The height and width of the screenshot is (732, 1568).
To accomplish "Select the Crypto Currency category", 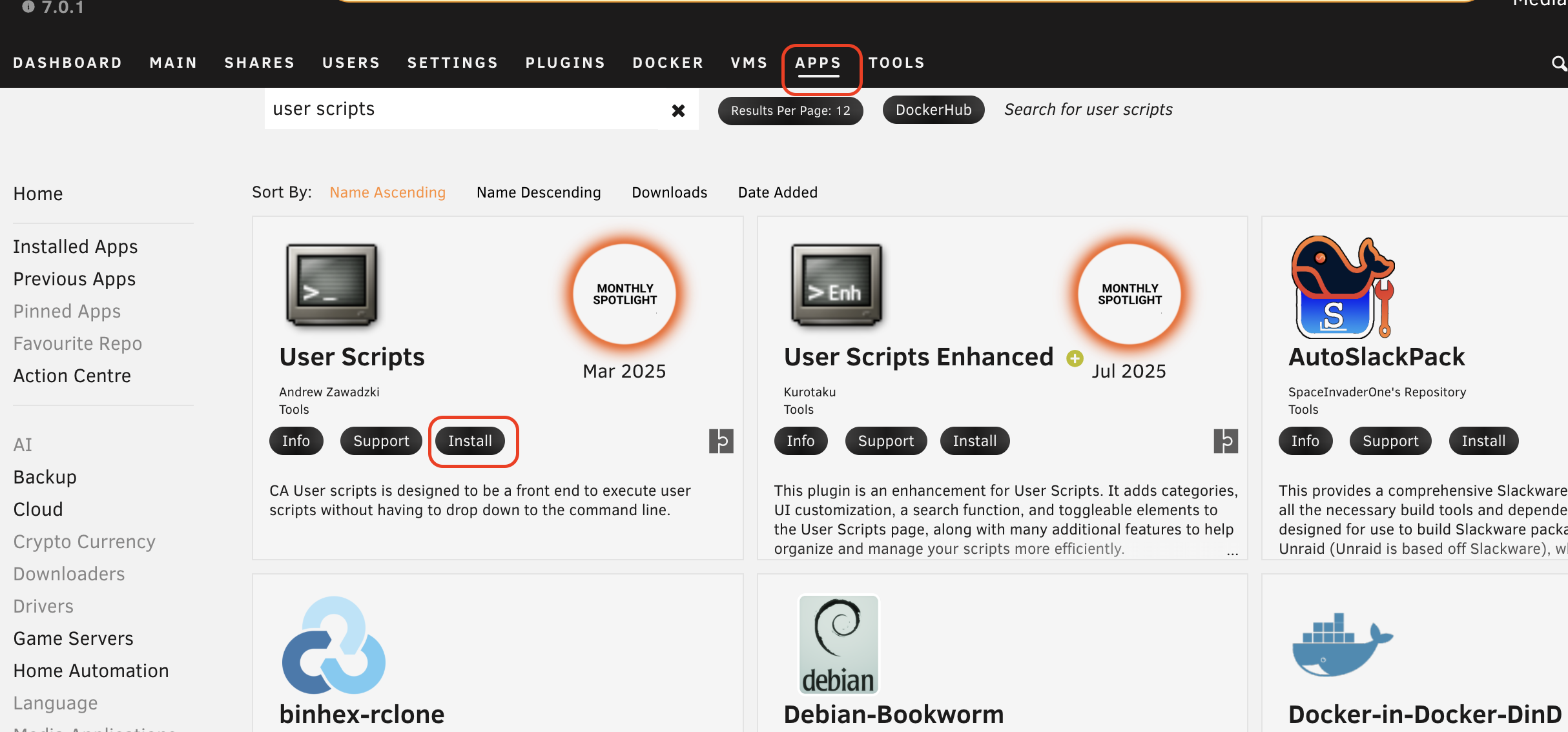I will [85, 542].
